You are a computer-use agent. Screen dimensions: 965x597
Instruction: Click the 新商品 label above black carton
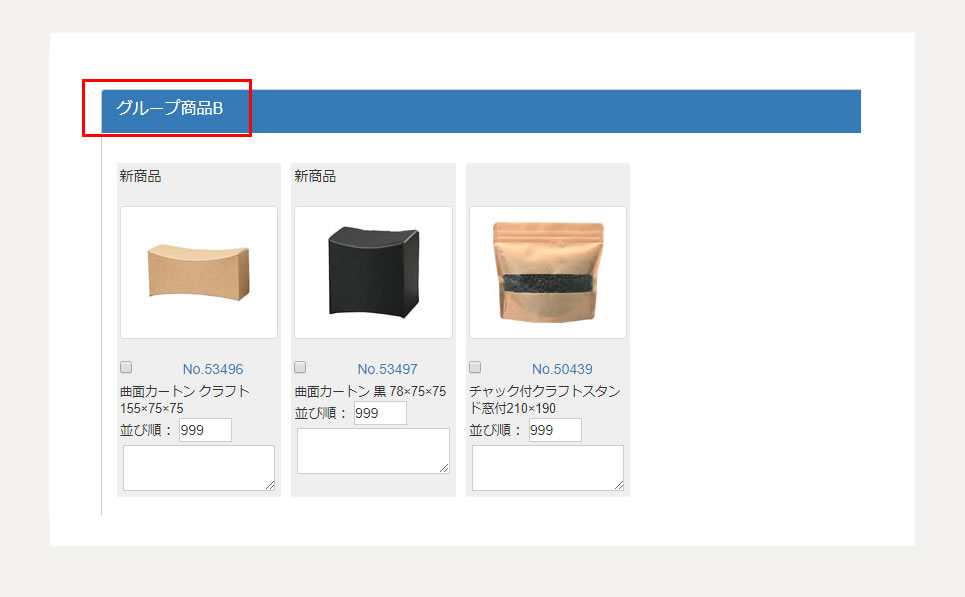[x=315, y=177]
